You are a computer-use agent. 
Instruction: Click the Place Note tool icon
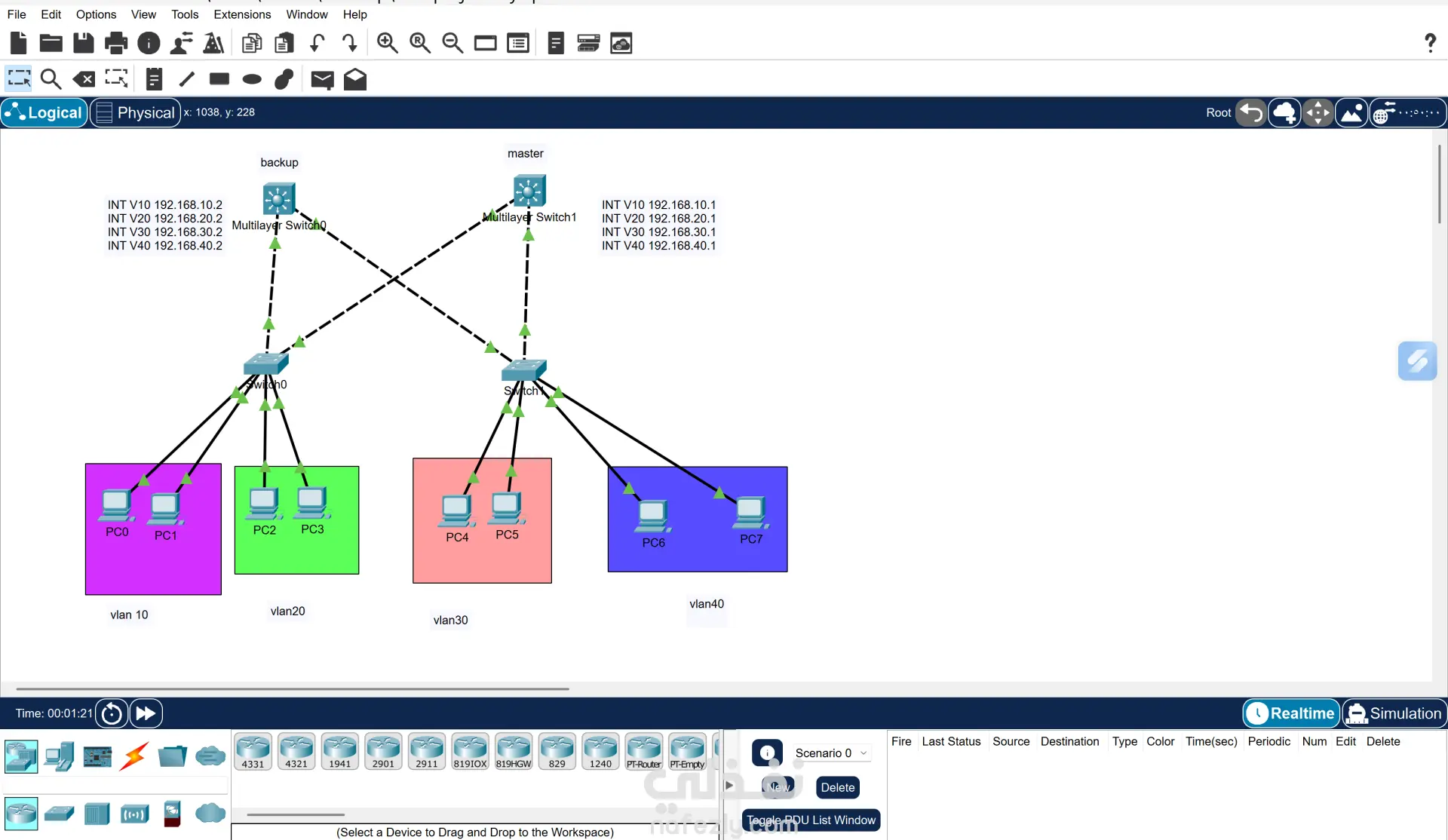click(x=154, y=79)
